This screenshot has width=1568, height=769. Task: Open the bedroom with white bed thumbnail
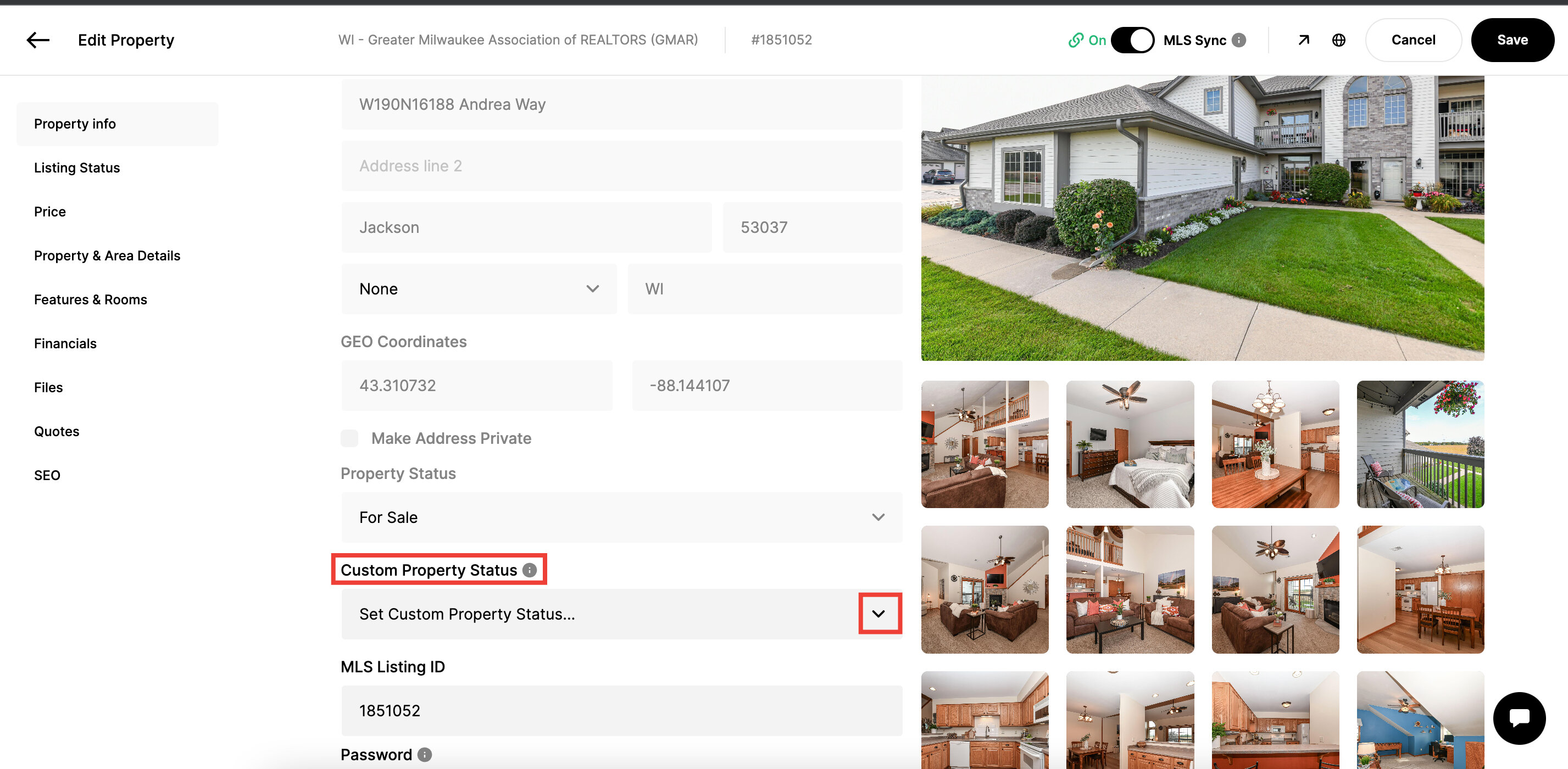point(1130,444)
